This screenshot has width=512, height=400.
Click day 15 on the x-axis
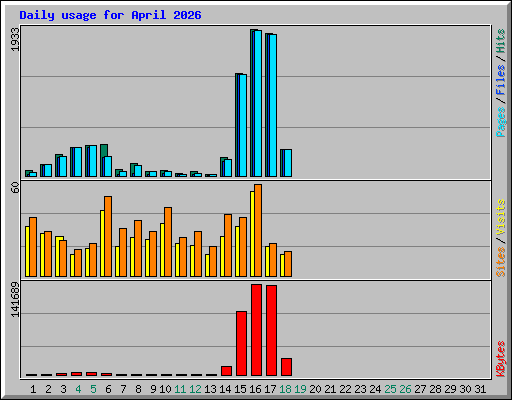240,389
